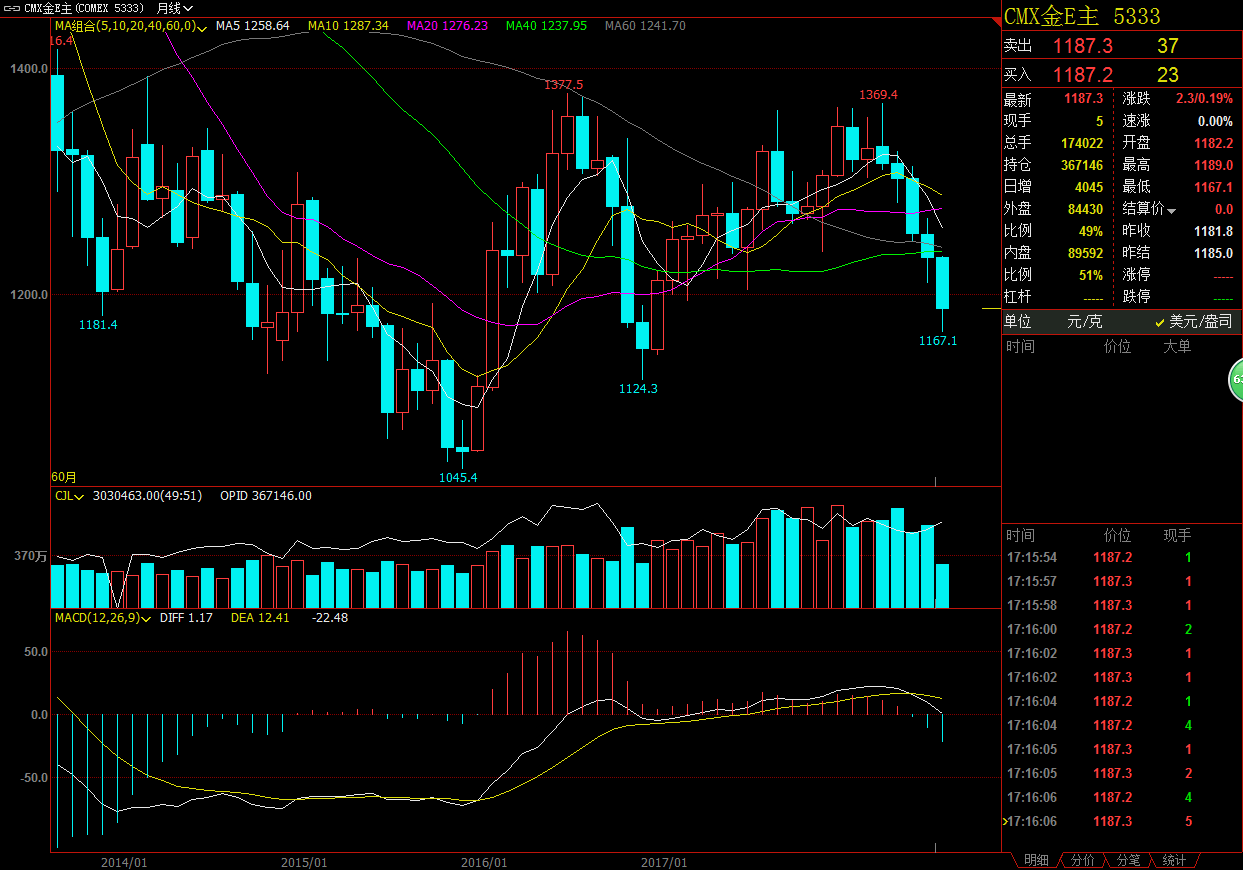
Task: Open the 结算价 dropdown arrow
Action: pyautogui.click(x=1171, y=210)
